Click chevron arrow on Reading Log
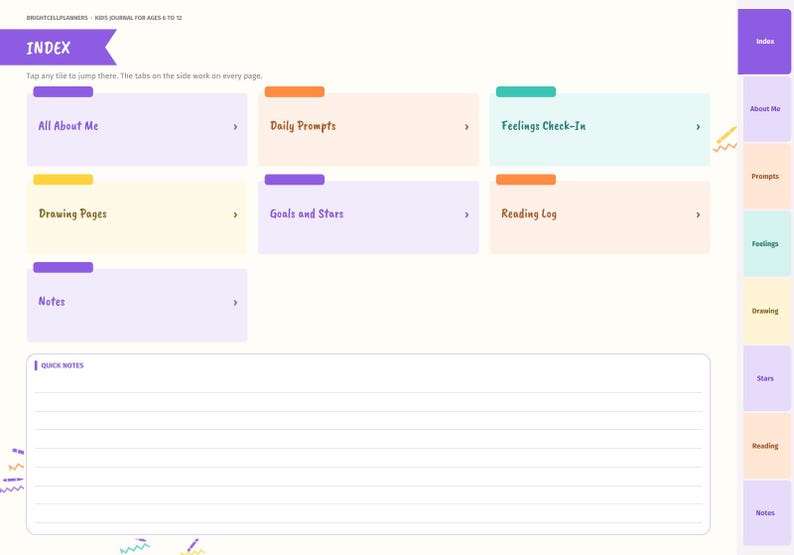 coord(698,215)
